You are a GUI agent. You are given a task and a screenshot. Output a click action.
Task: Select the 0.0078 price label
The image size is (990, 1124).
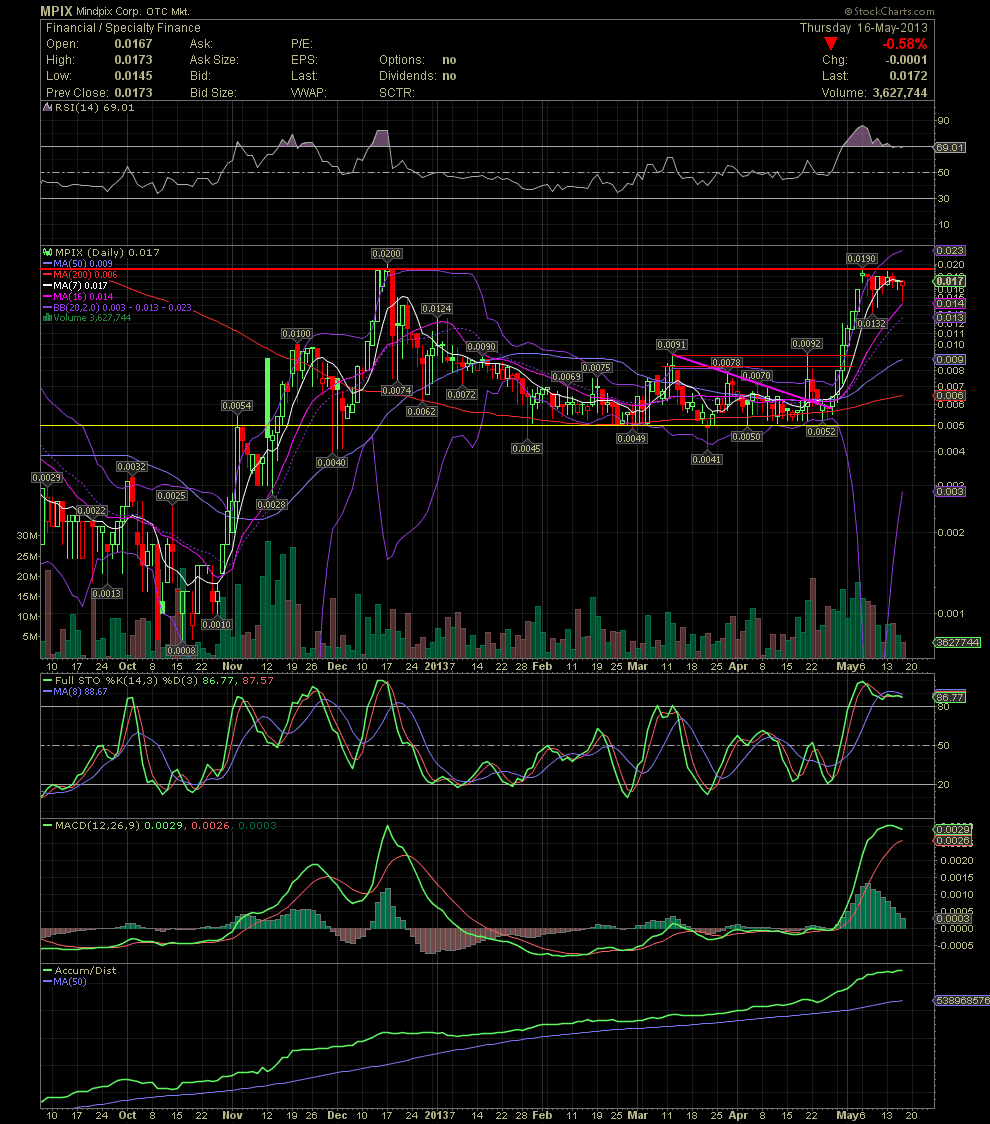coord(726,363)
